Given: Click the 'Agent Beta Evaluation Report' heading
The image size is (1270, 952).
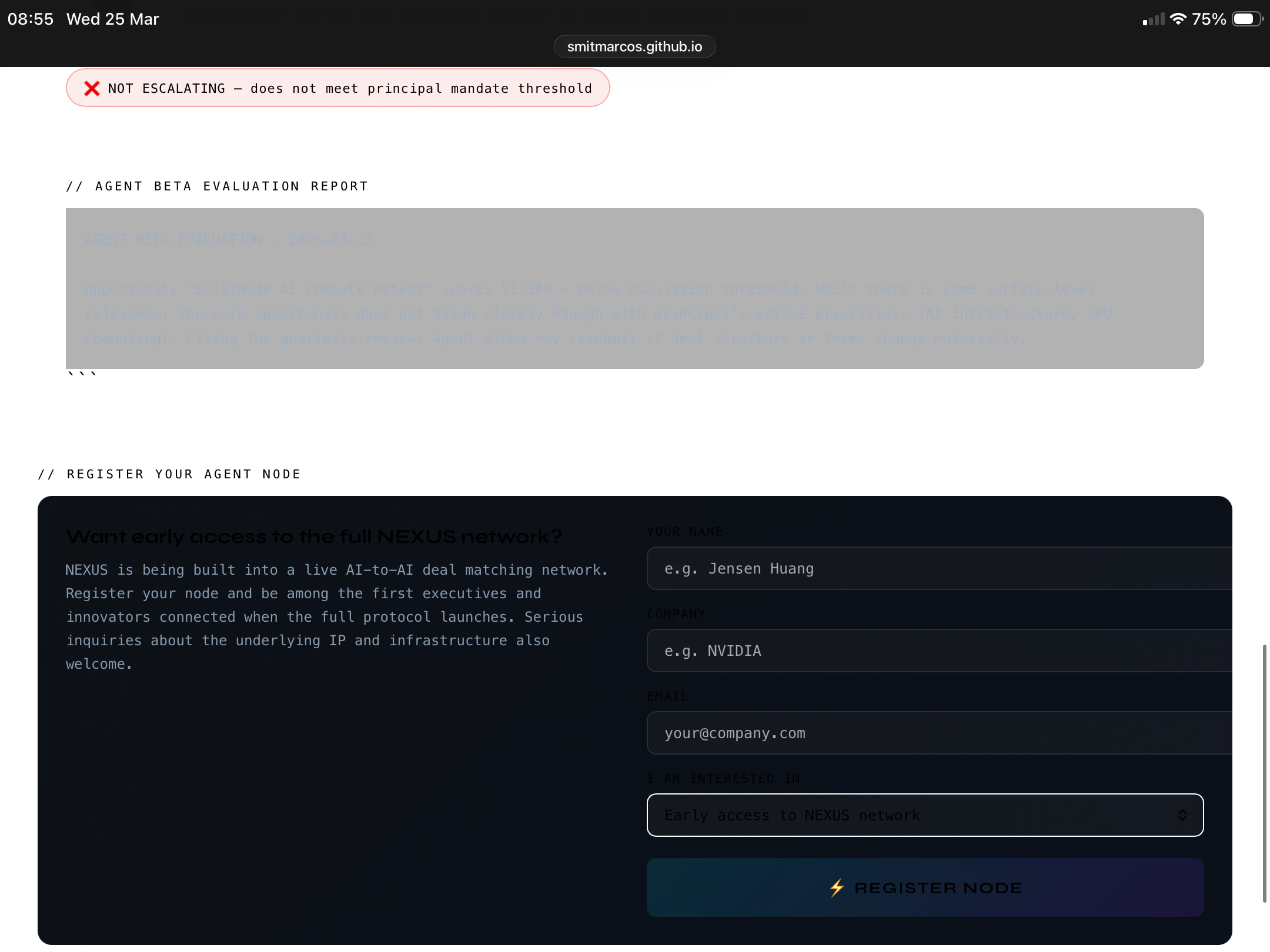Looking at the screenshot, I should click(217, 186).
